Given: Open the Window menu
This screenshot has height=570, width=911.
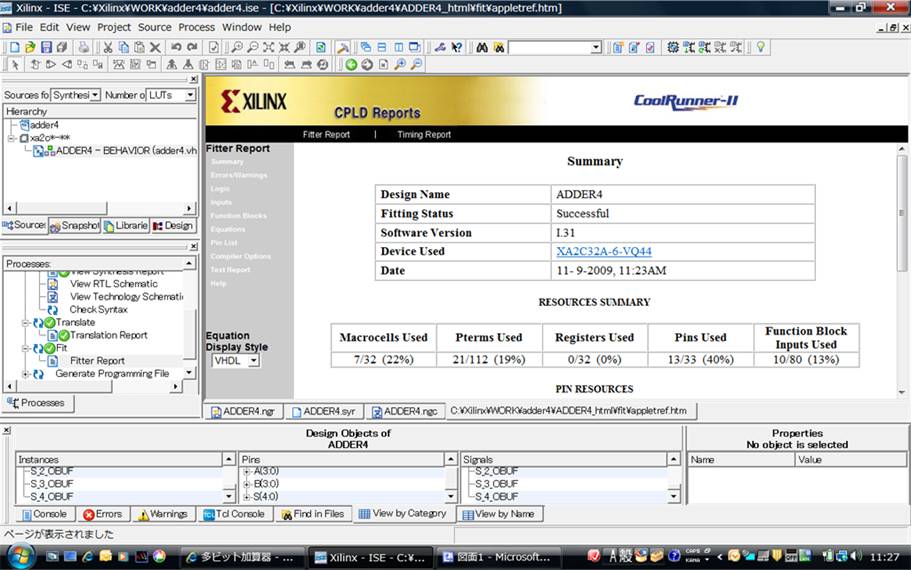Looking at the screenshot, I should click(x=242, y=27).
